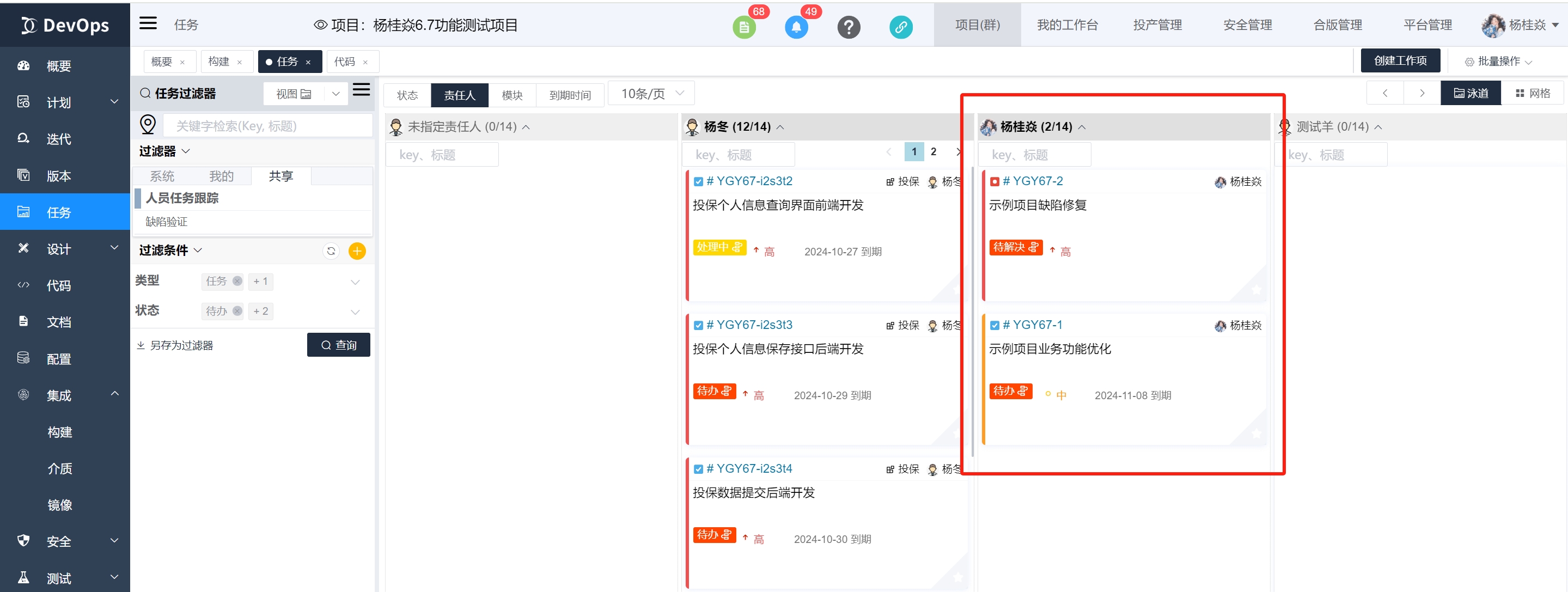Click the star on YGY67-2 card

pos(1256,290)
